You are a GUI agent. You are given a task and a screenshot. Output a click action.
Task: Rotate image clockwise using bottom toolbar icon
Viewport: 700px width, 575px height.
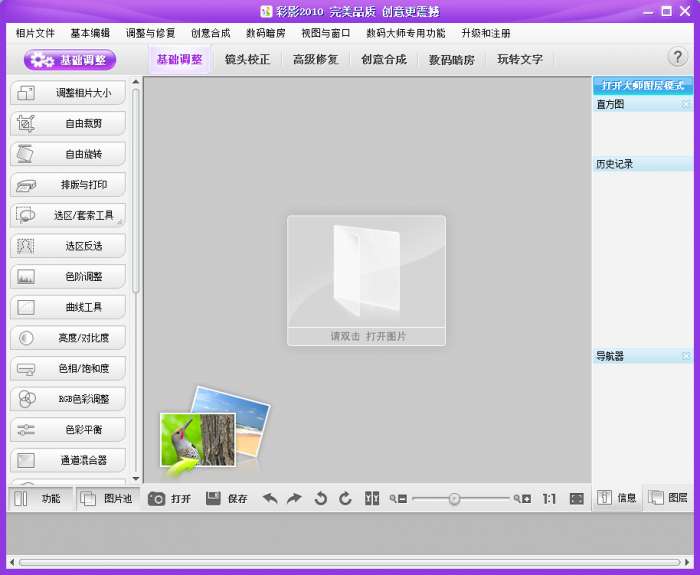(x=345, y=498)
